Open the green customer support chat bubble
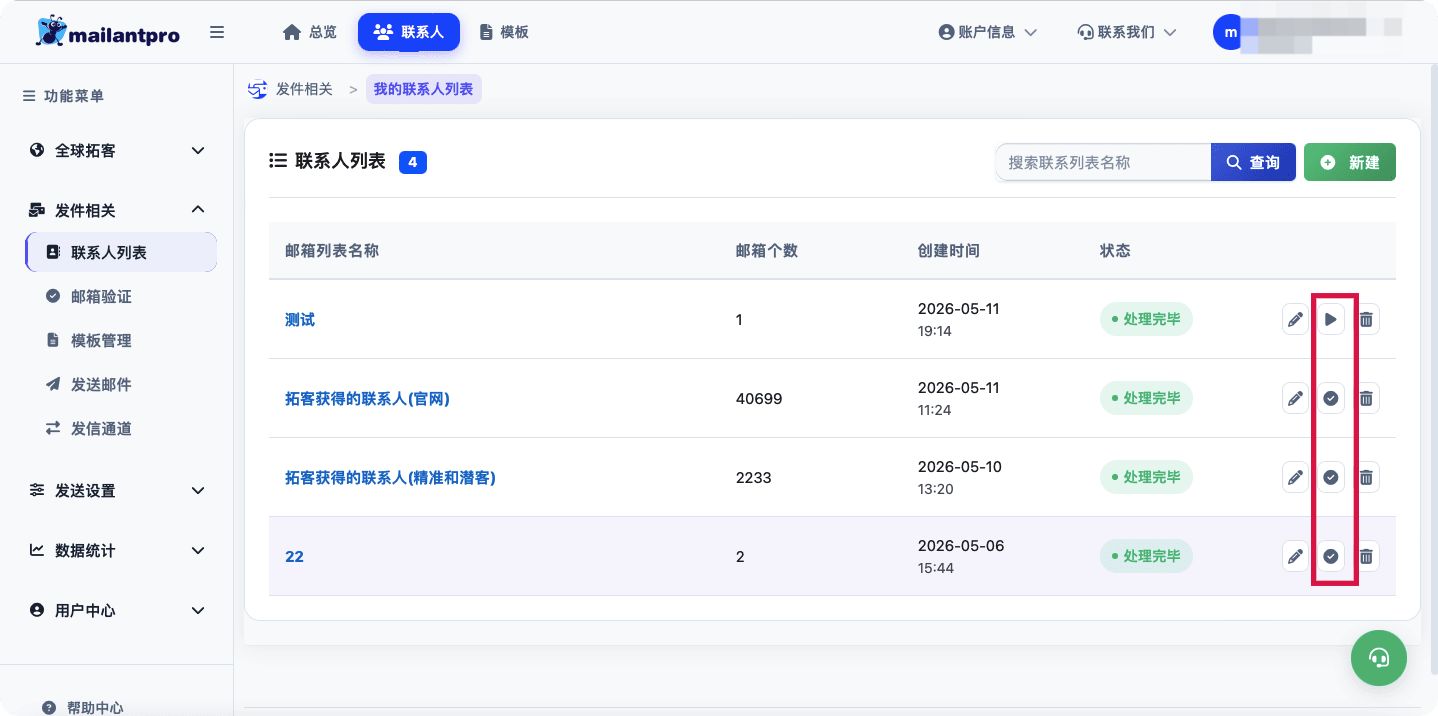1438x716 pixels. click(x=1379, y=657)
